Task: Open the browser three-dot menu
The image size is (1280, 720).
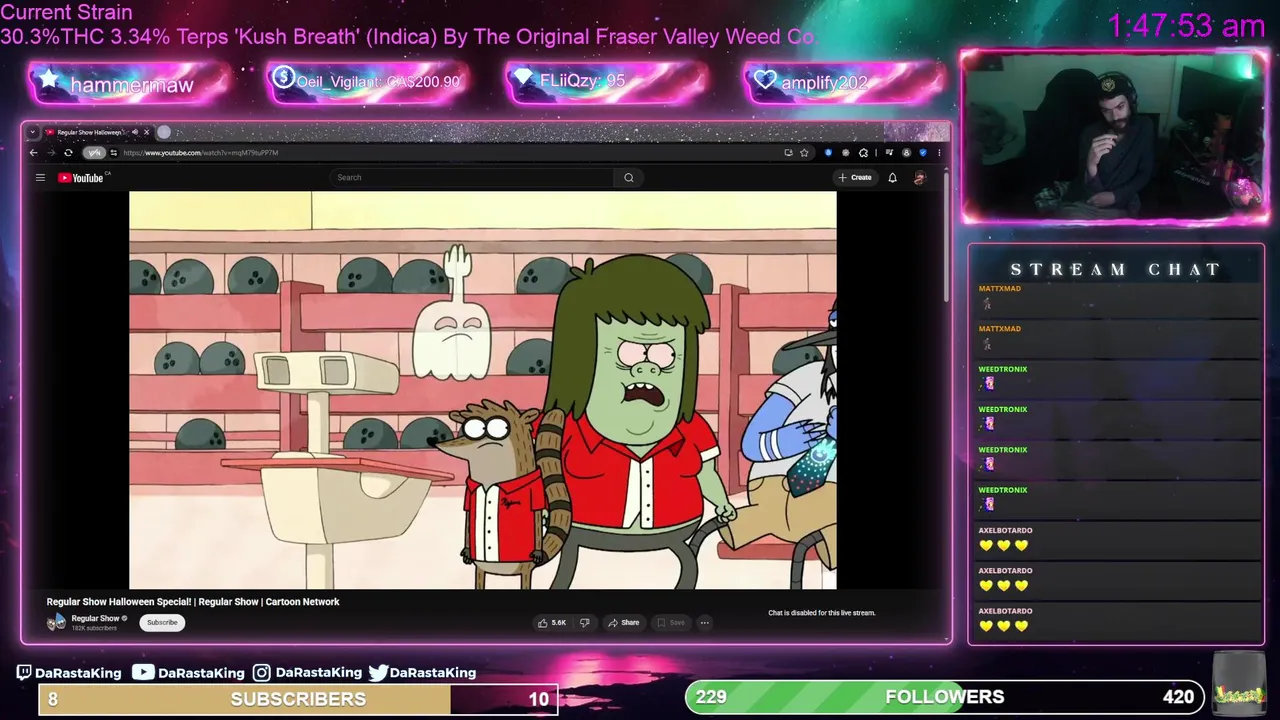Action: click(939, 153)
